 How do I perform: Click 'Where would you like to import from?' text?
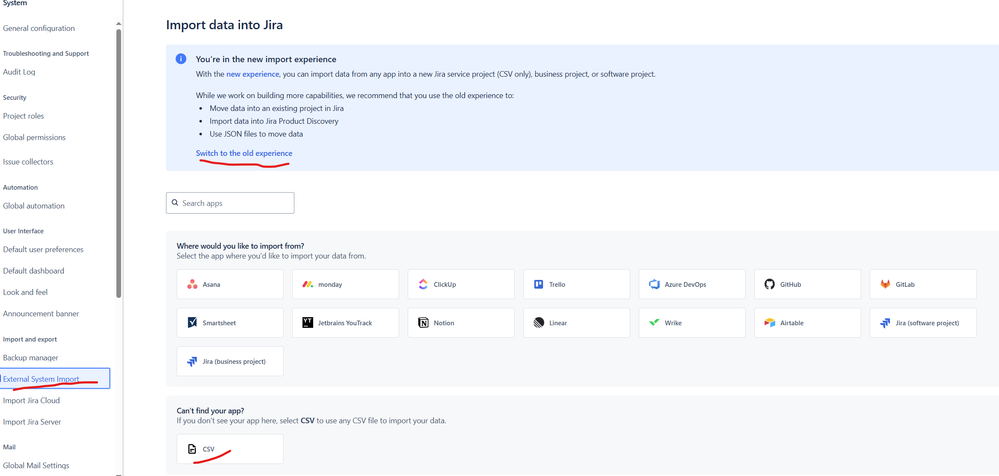click(240, 246)
